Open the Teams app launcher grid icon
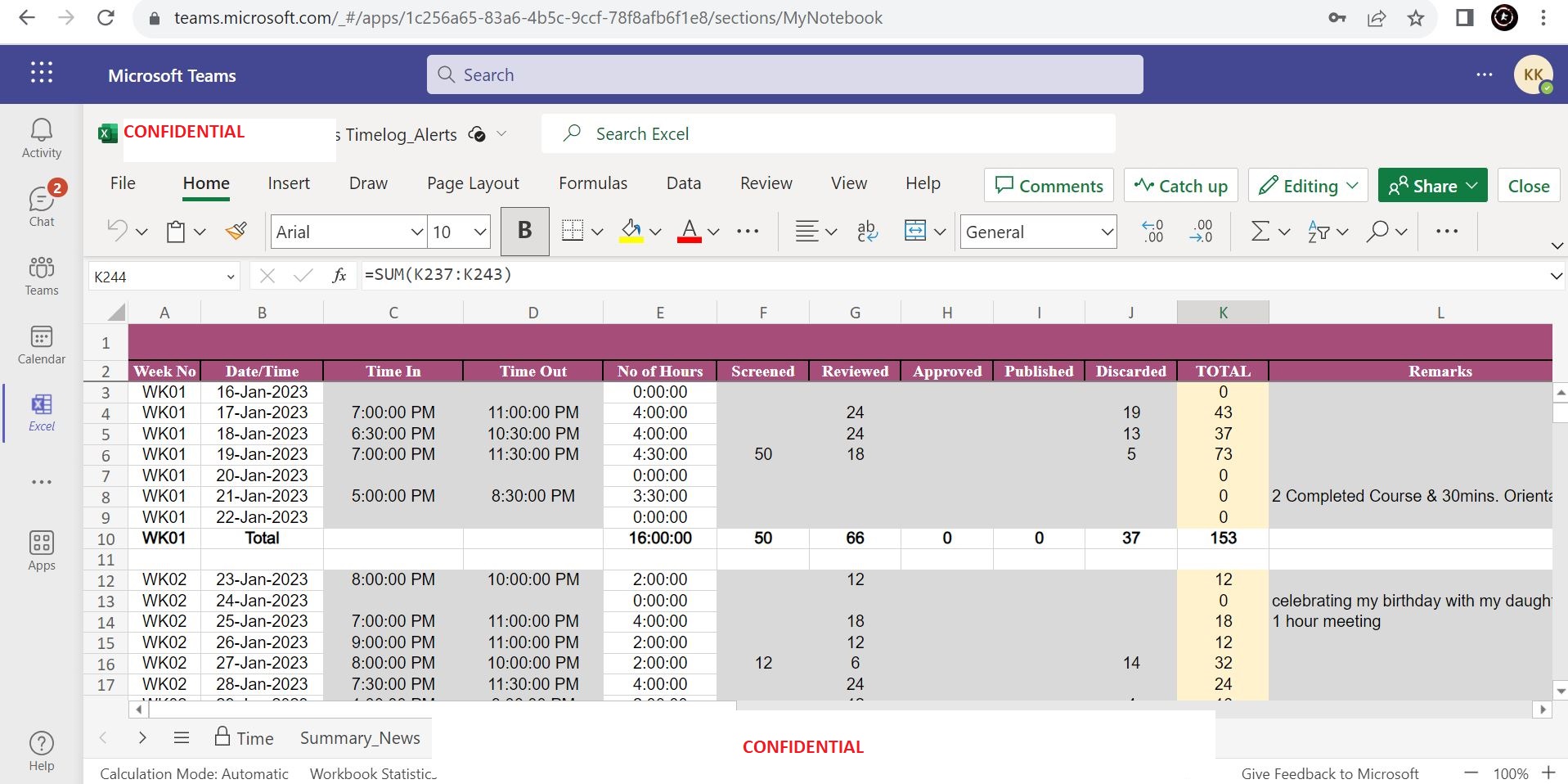The image size is (1568, 784). [42, 74]
